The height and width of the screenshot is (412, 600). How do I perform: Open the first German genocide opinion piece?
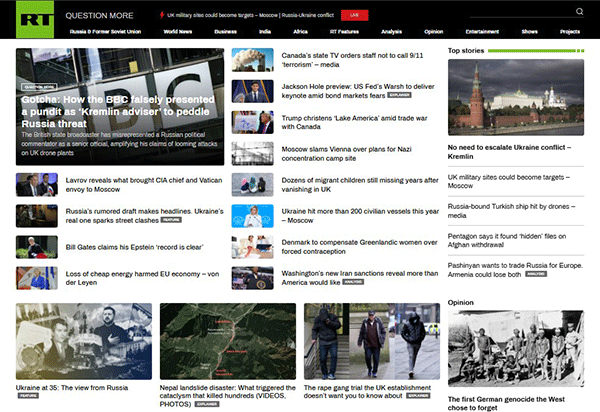pos(506,403)
